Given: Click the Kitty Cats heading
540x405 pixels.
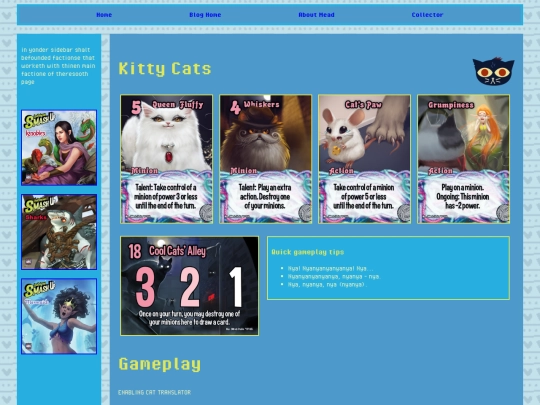Looking at the screenshot, I should tap(165, 69).
